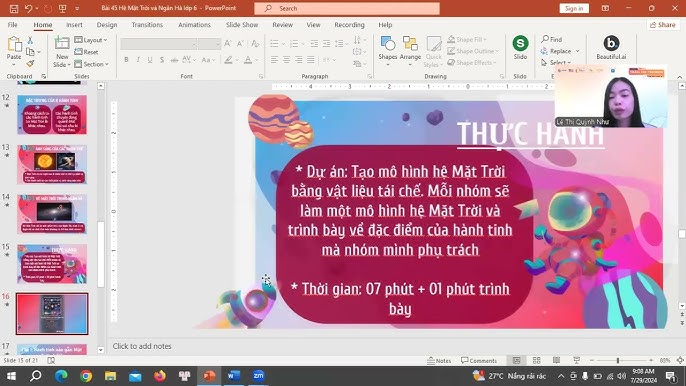Open the Windows Start menu
The image size is (686, 386).
(x=11, y=376)
